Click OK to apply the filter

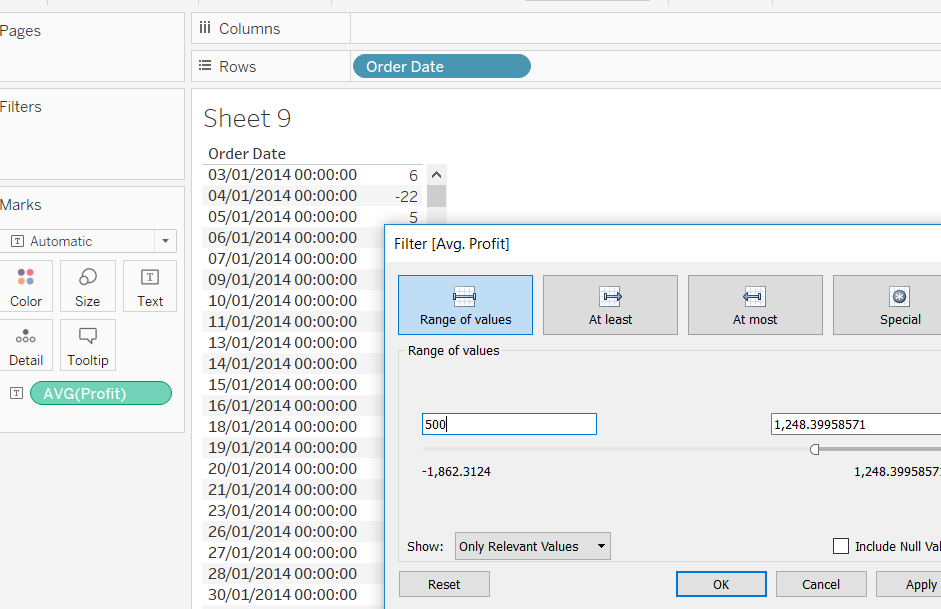coord(720,584)
